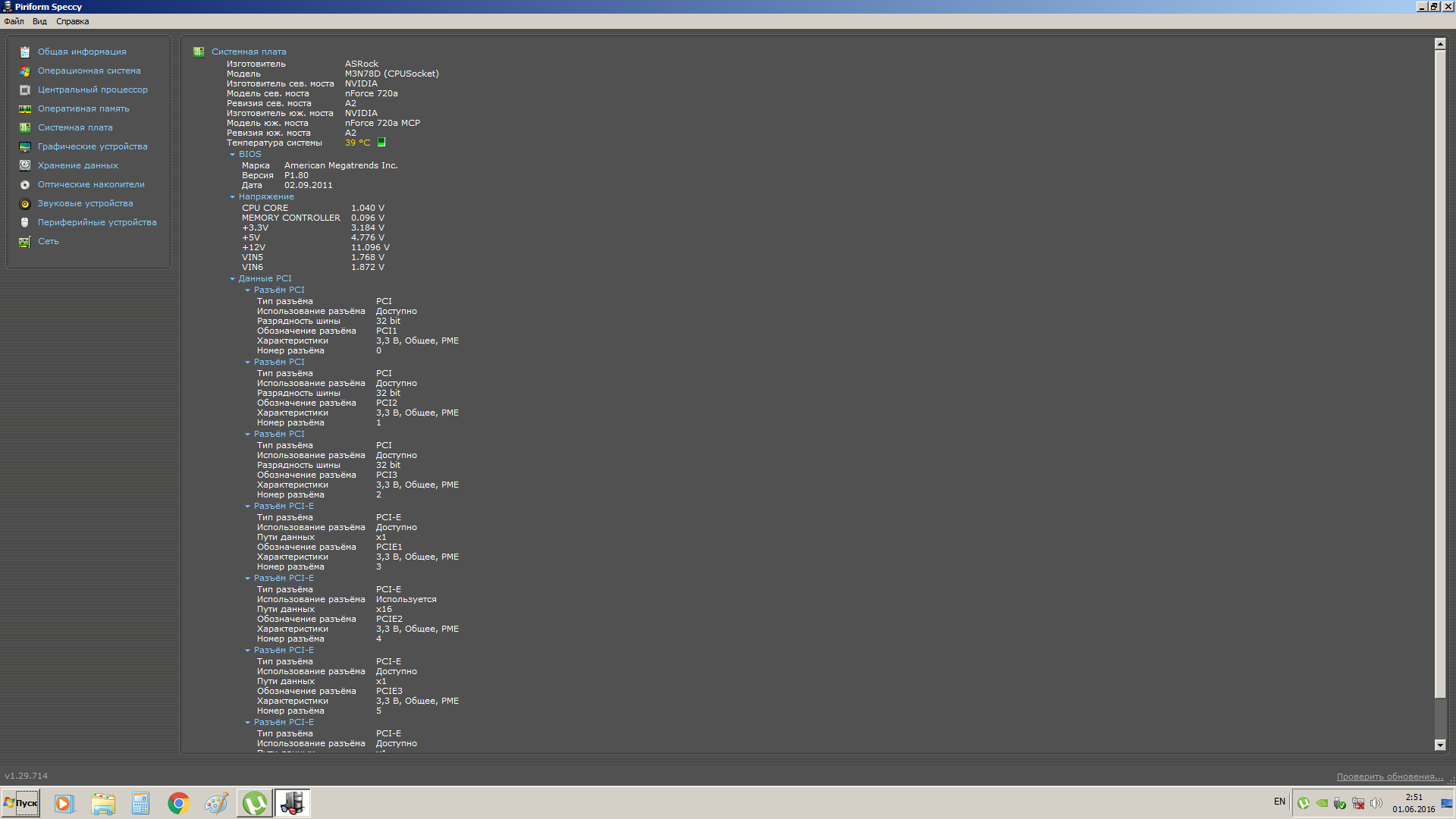Select Оперативная память in sidebar

click(x=83, y=108)
